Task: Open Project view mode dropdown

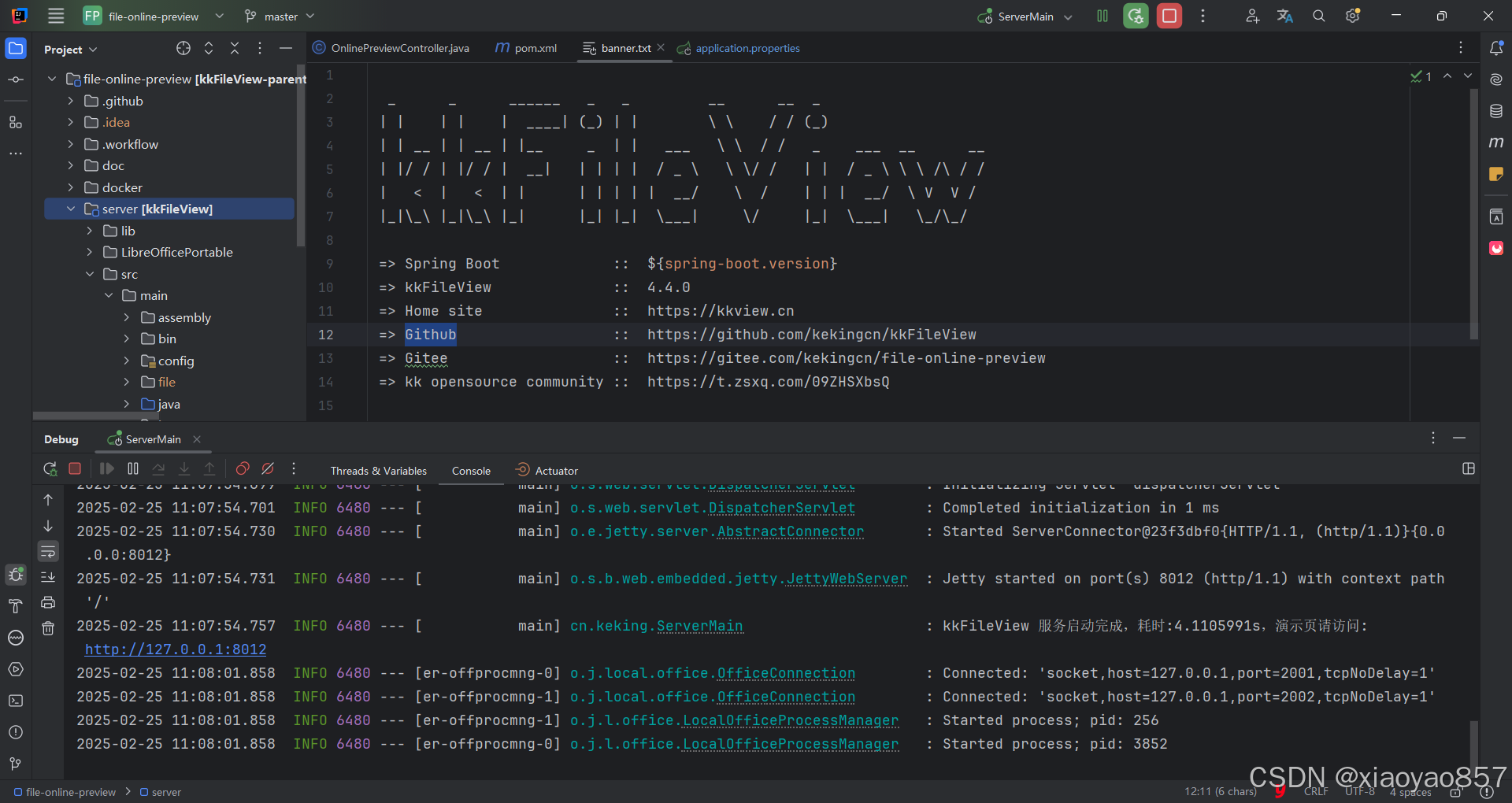Action: pos(71,49)
